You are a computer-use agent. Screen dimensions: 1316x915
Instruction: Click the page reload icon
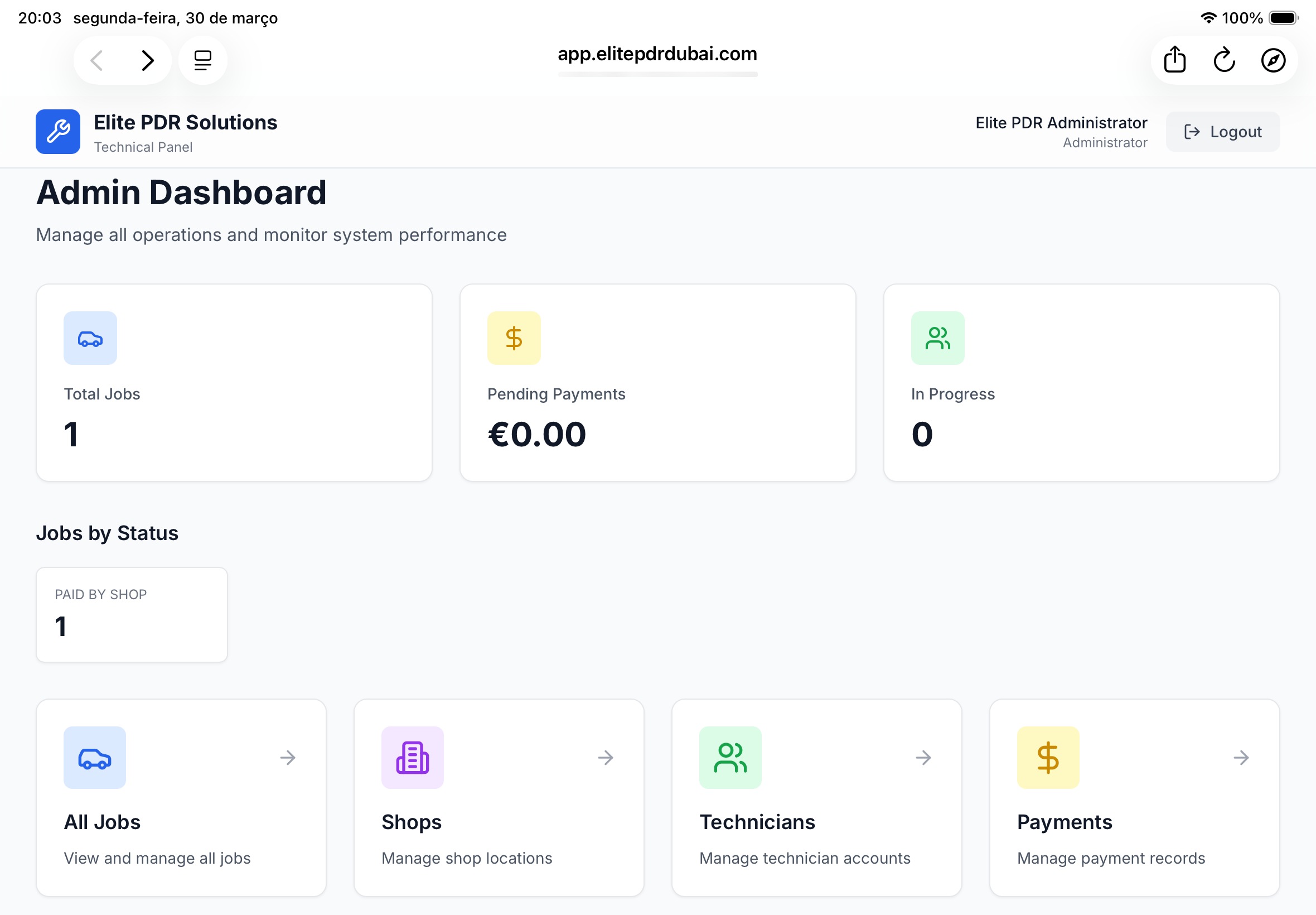pos(1224,60)
